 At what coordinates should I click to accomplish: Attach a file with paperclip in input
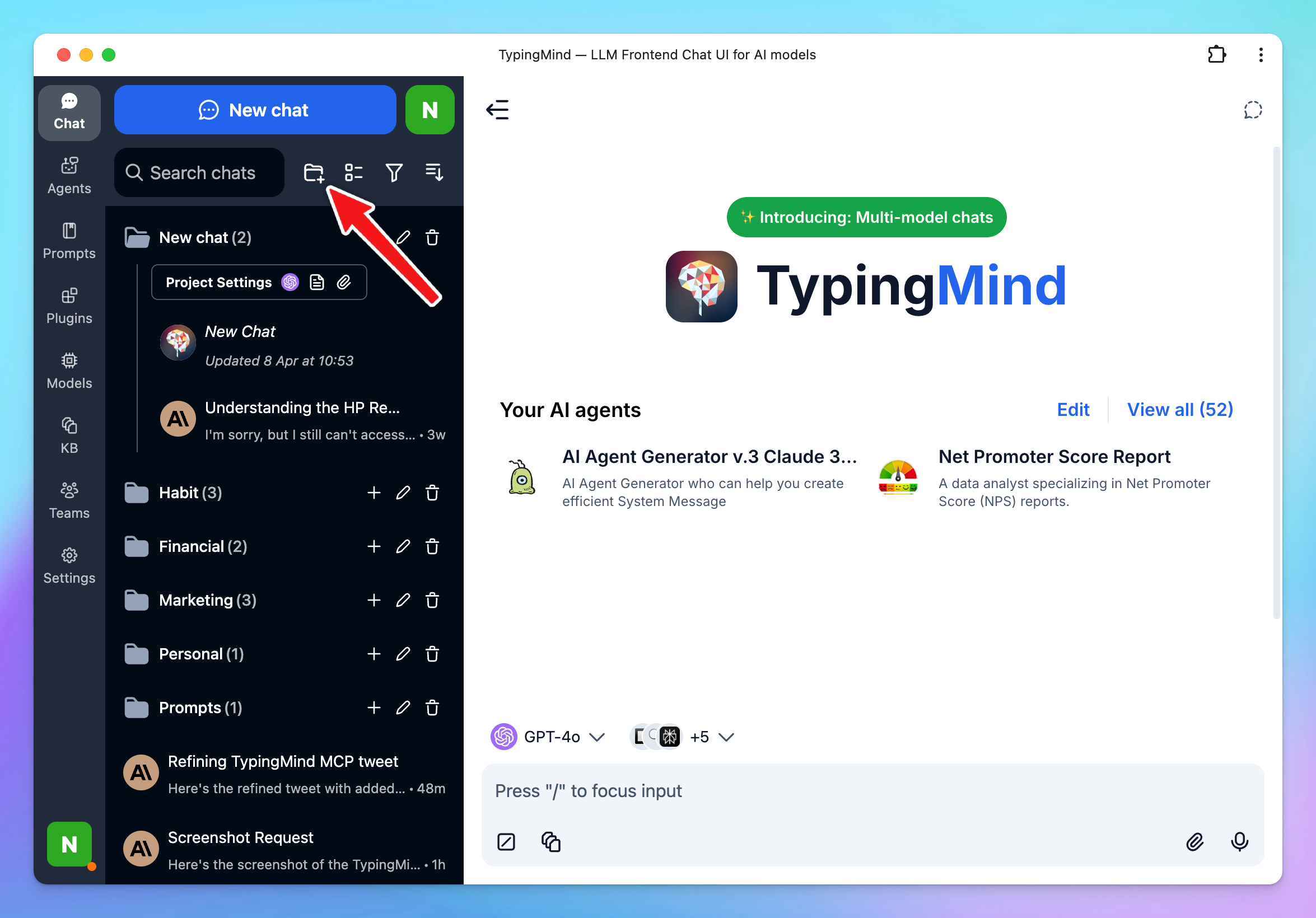tap(1194, 842)
